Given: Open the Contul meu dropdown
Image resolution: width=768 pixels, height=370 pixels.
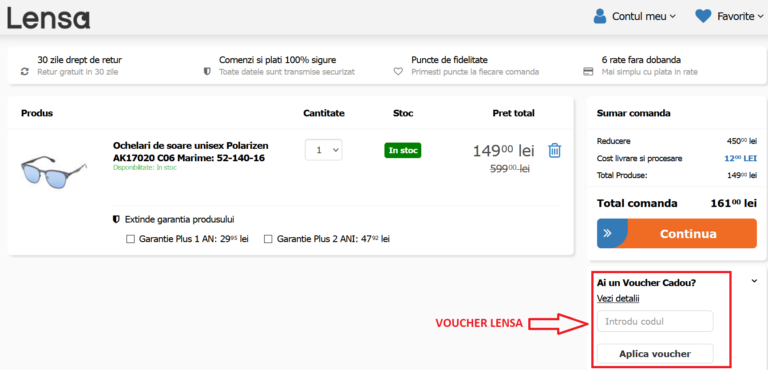Looking at the screenshot, I should click(644, 16).
